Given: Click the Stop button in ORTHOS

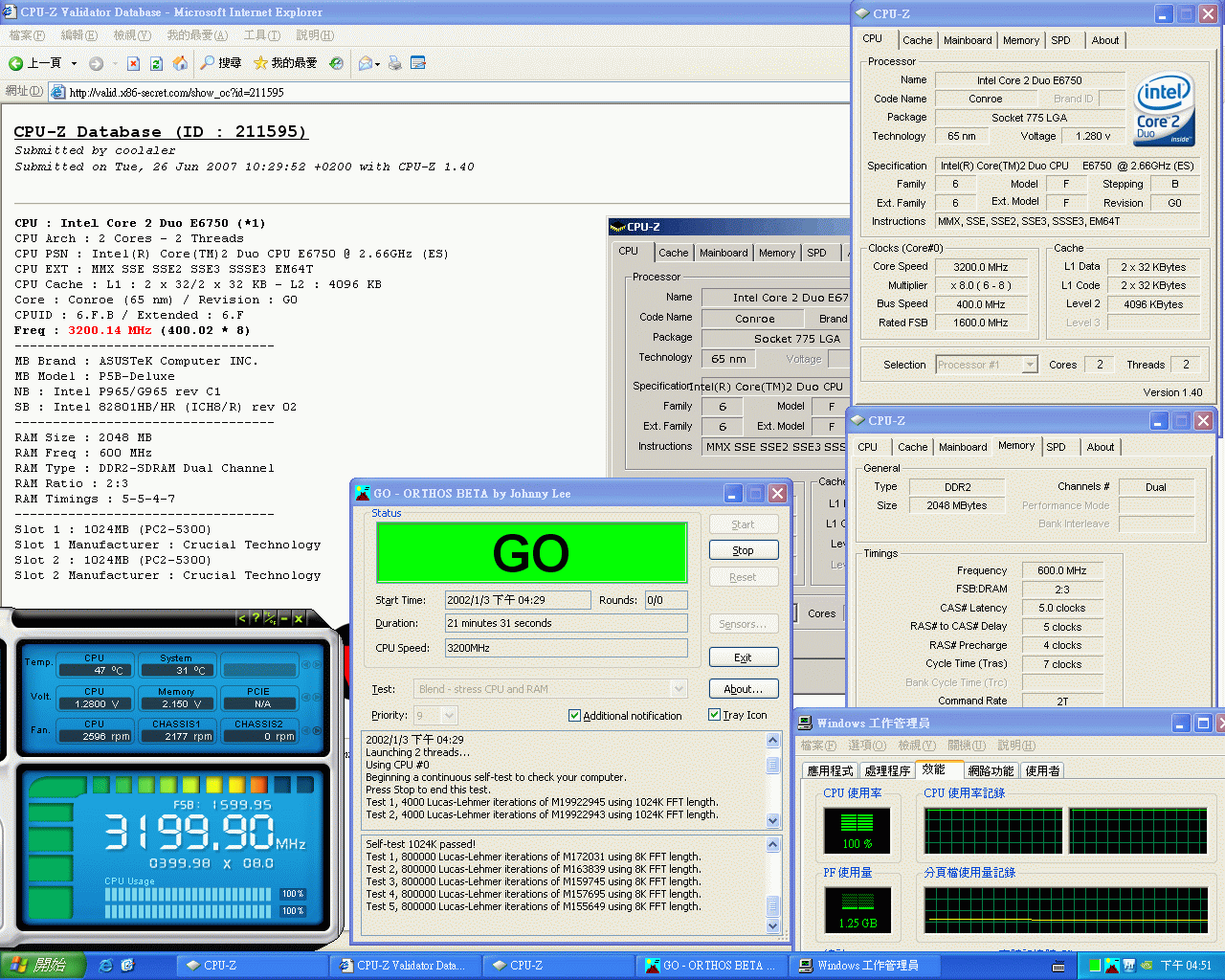Looking at the screenshot, I should (x=744, y=550).
